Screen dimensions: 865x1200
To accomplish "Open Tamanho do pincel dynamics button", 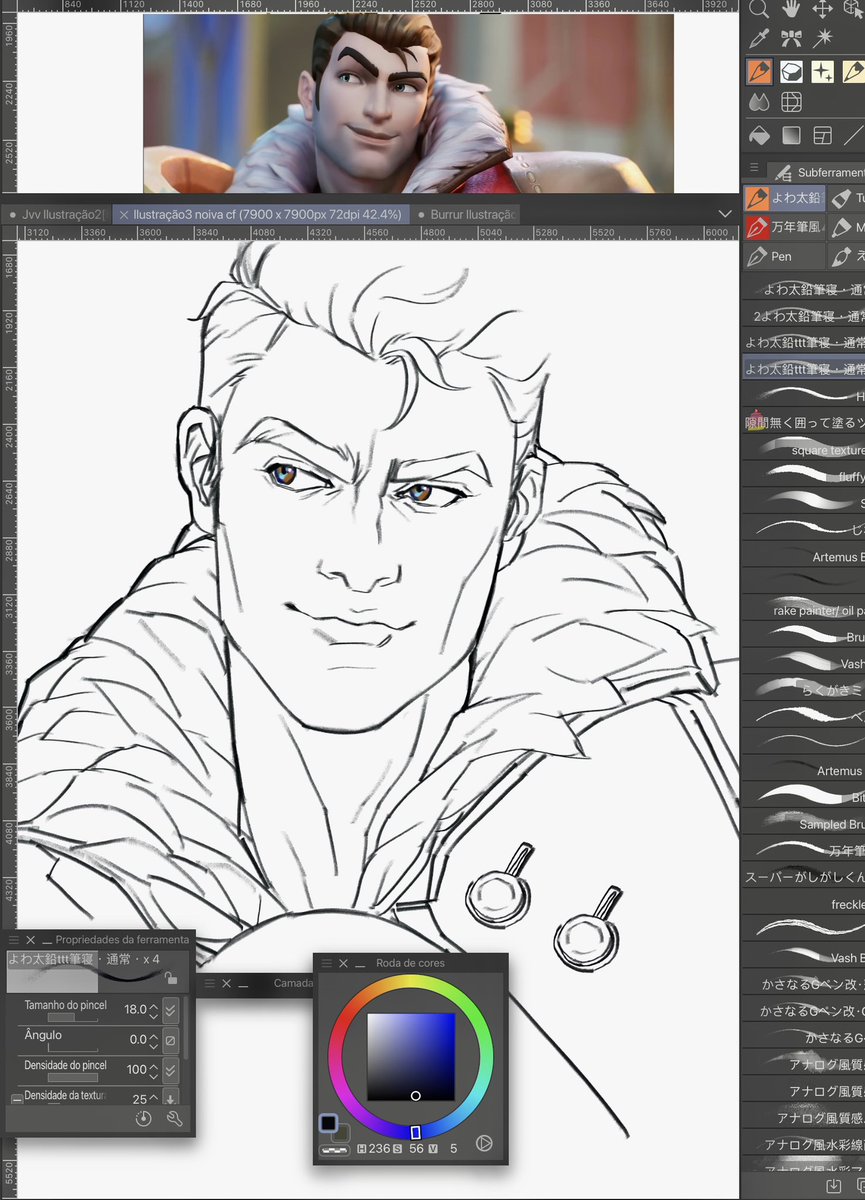I will (171, 1009).
